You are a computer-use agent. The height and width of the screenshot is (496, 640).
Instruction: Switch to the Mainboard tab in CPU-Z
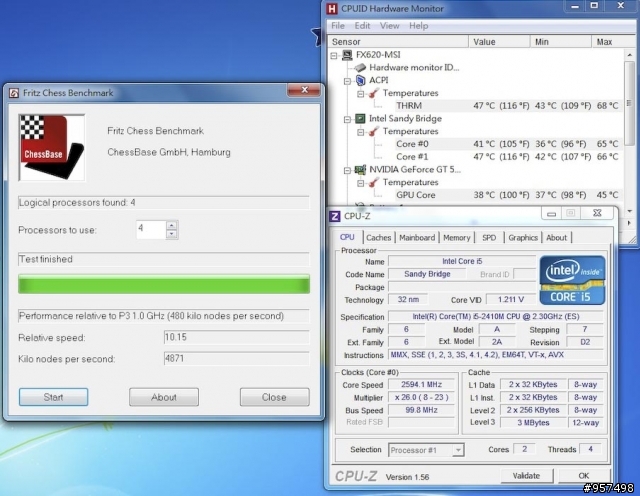tap(417, 238)
